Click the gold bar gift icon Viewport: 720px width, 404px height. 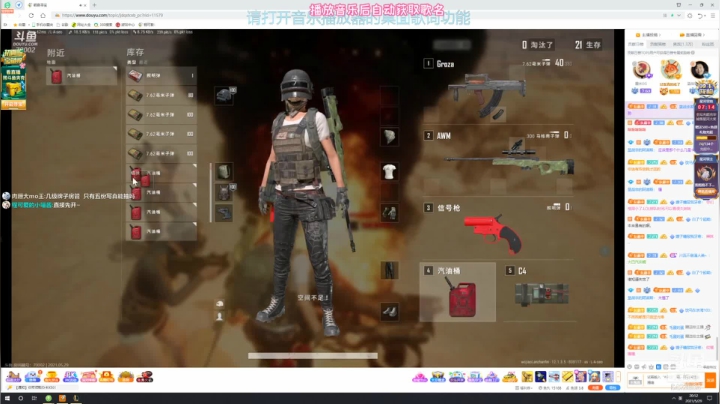[x=568, y=377]
